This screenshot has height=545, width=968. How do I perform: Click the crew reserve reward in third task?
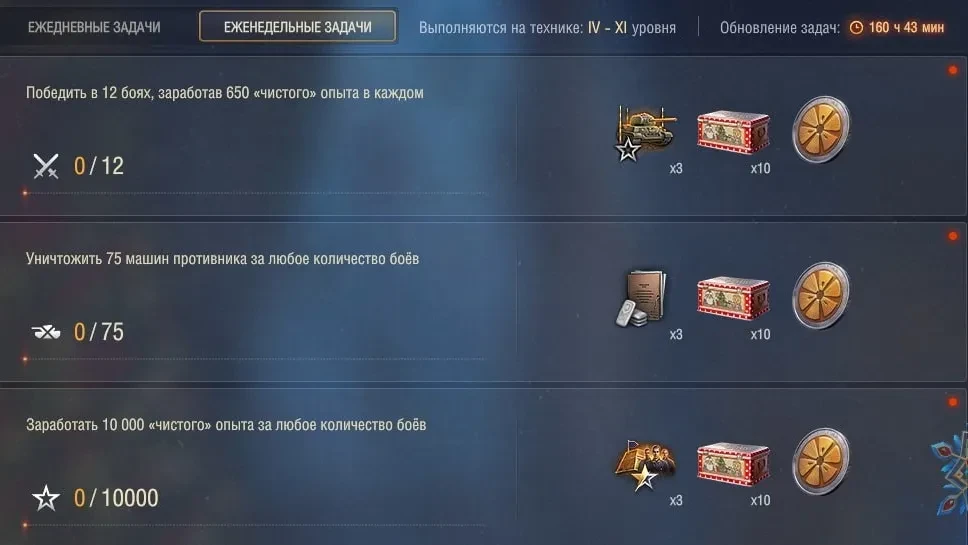click(645, 465)
